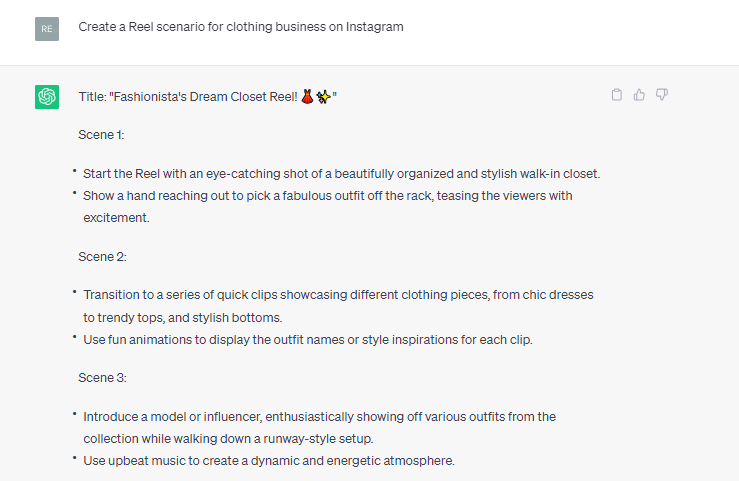Viewport: 739px width, 481px height.
Task: Click the thumbs down icon
Action: pos(662,95)
